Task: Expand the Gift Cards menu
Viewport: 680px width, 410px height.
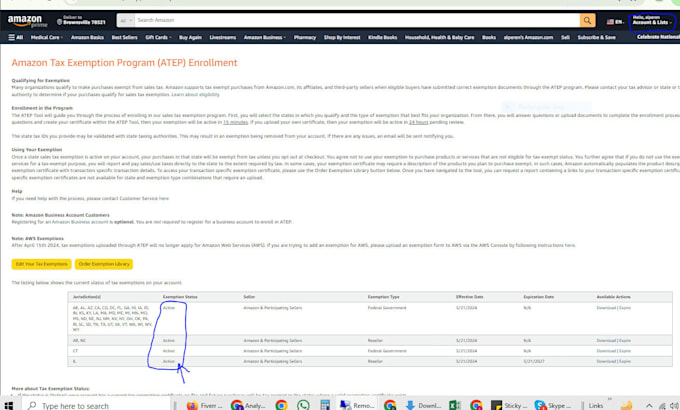Action: [158, 37]
